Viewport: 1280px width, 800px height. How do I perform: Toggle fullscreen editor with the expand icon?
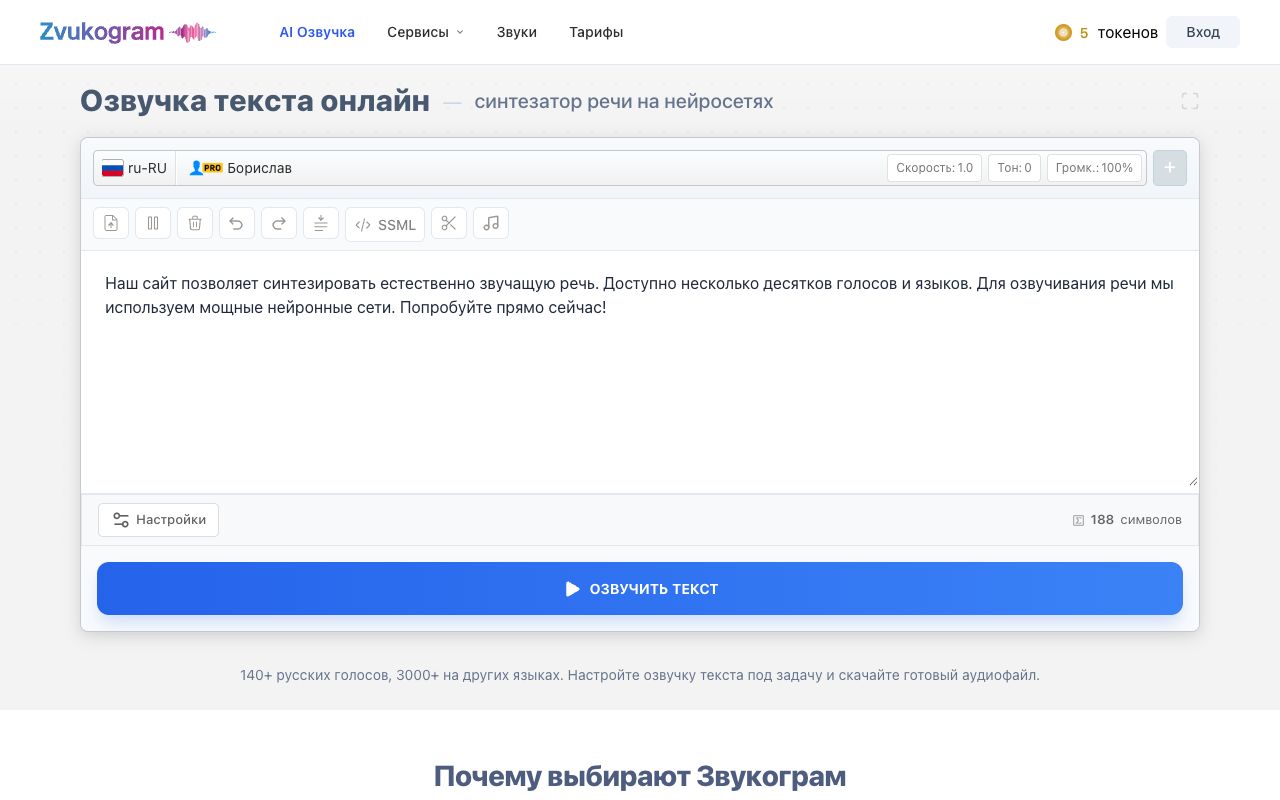(x=1190, y=101)
